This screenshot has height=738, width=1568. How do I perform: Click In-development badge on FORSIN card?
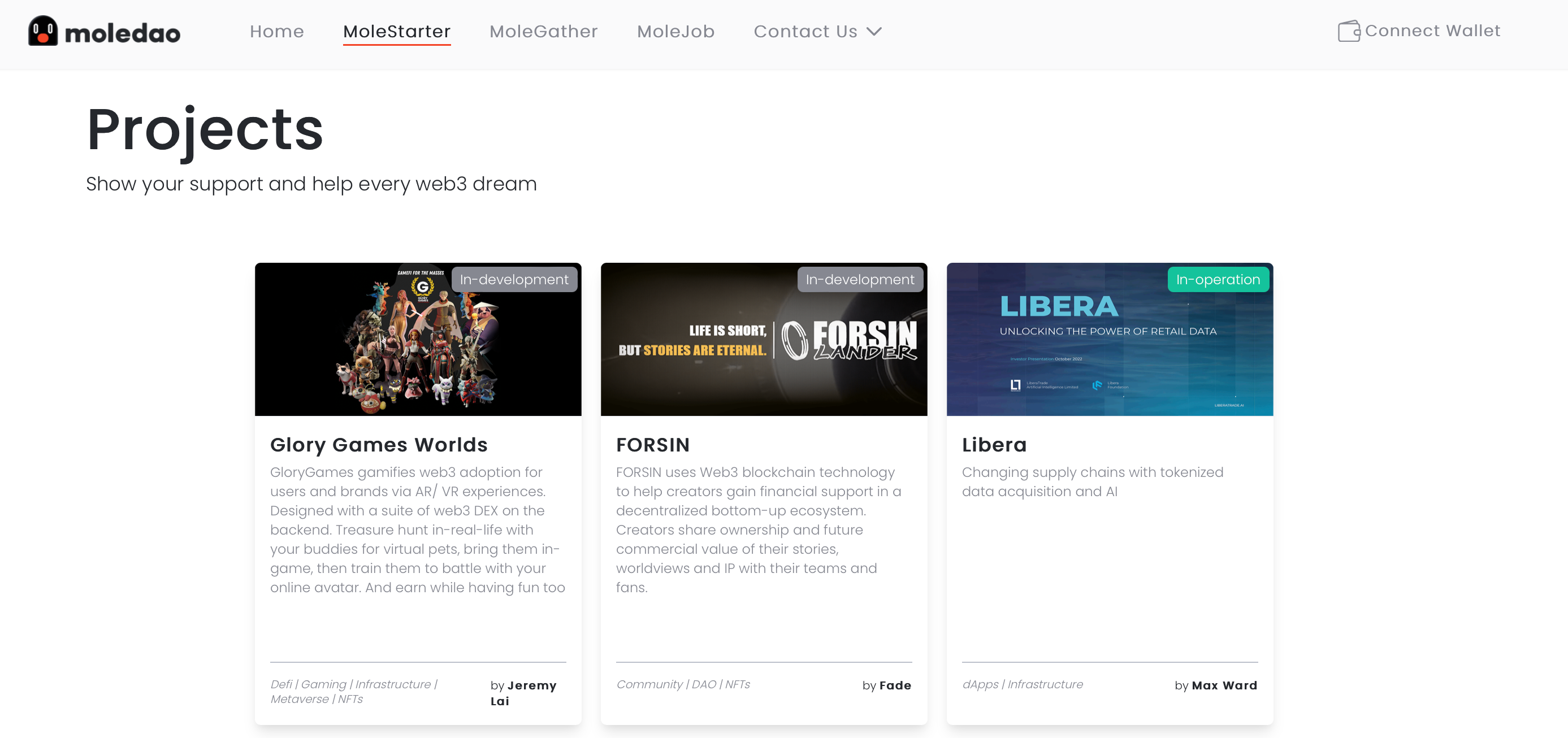point(860,279)
